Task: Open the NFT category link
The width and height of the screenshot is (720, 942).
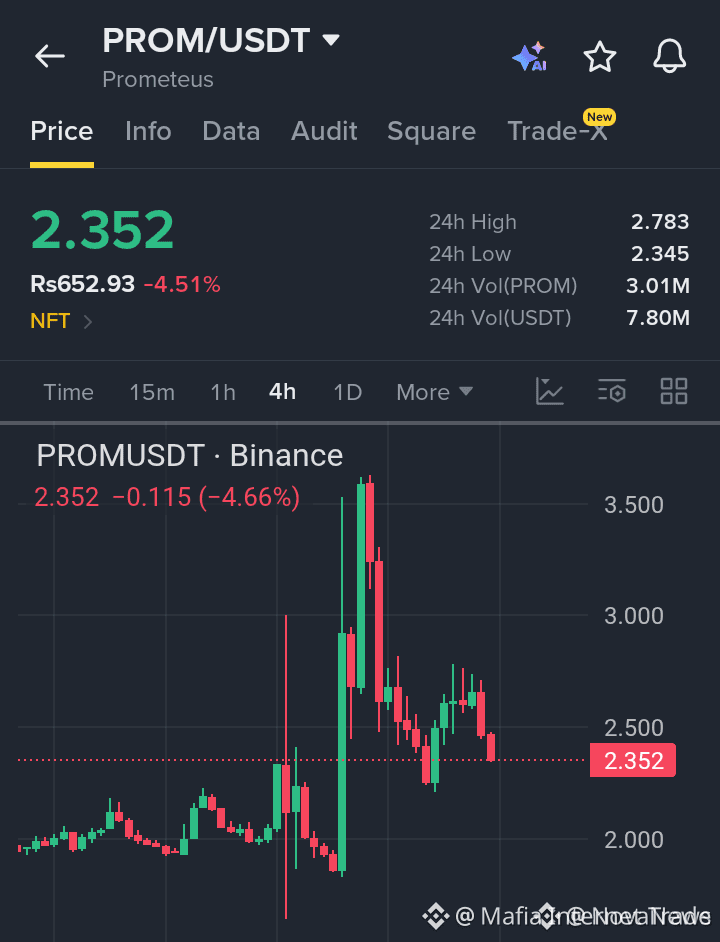Action: [61, 321]
